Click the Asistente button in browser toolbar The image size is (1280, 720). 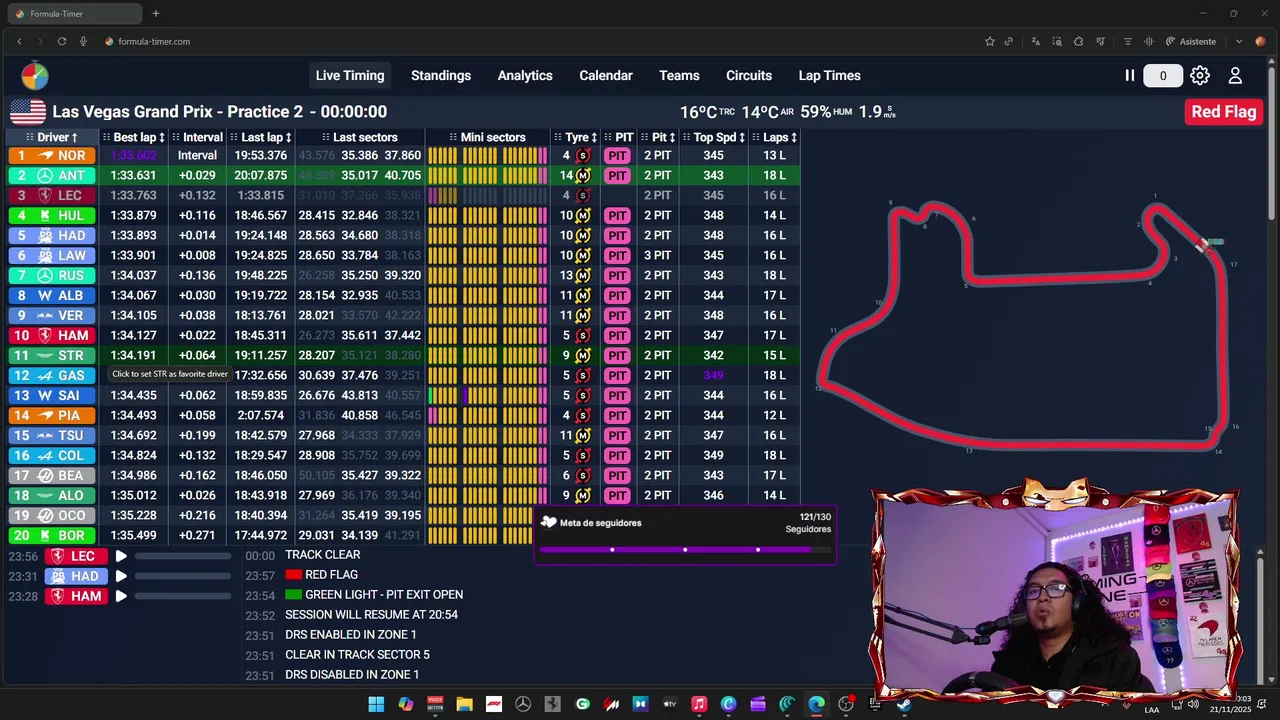coord(1191,41)
